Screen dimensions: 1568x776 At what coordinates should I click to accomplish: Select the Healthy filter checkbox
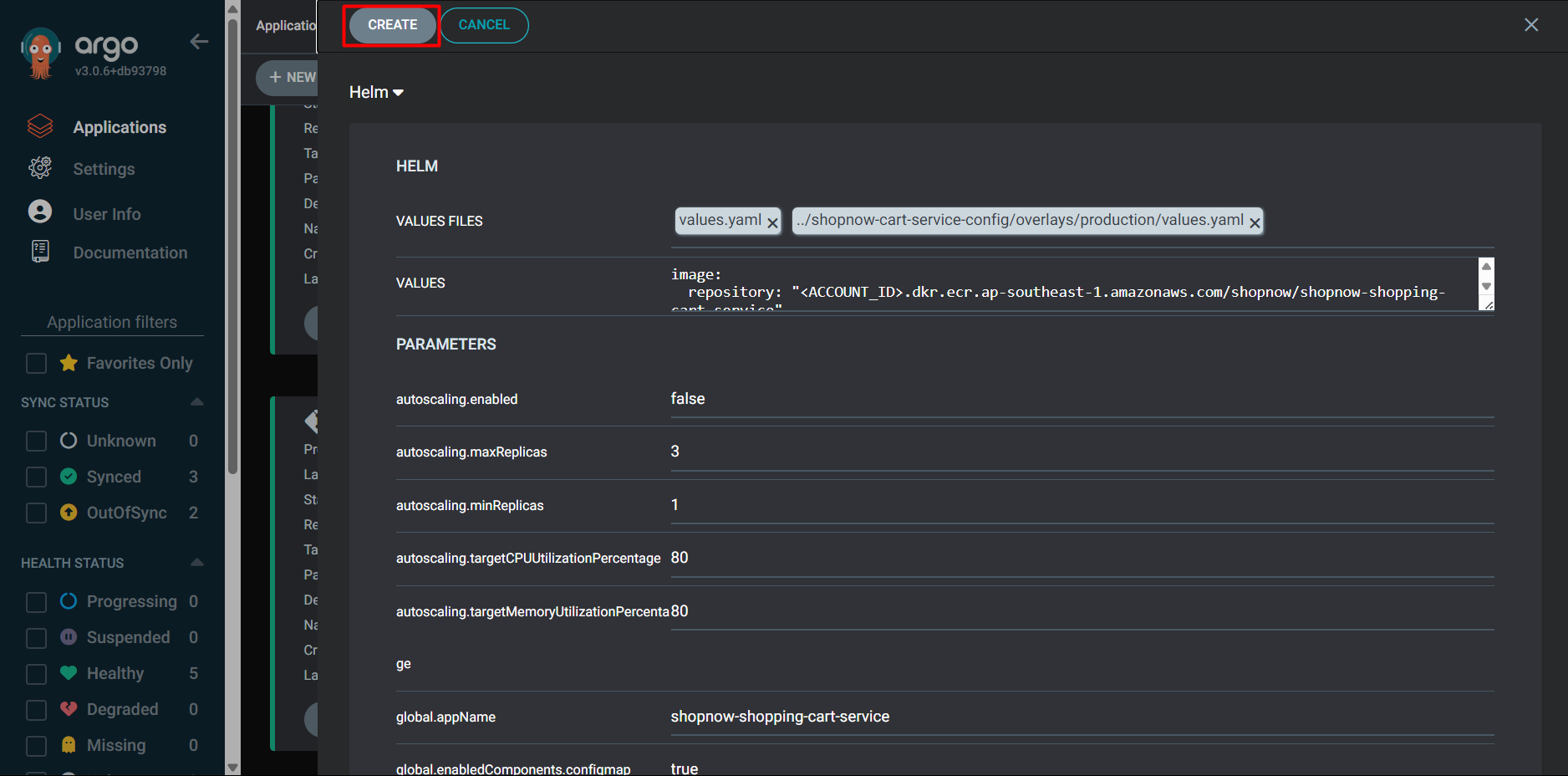pyautogui.click(x=37, y=674)
